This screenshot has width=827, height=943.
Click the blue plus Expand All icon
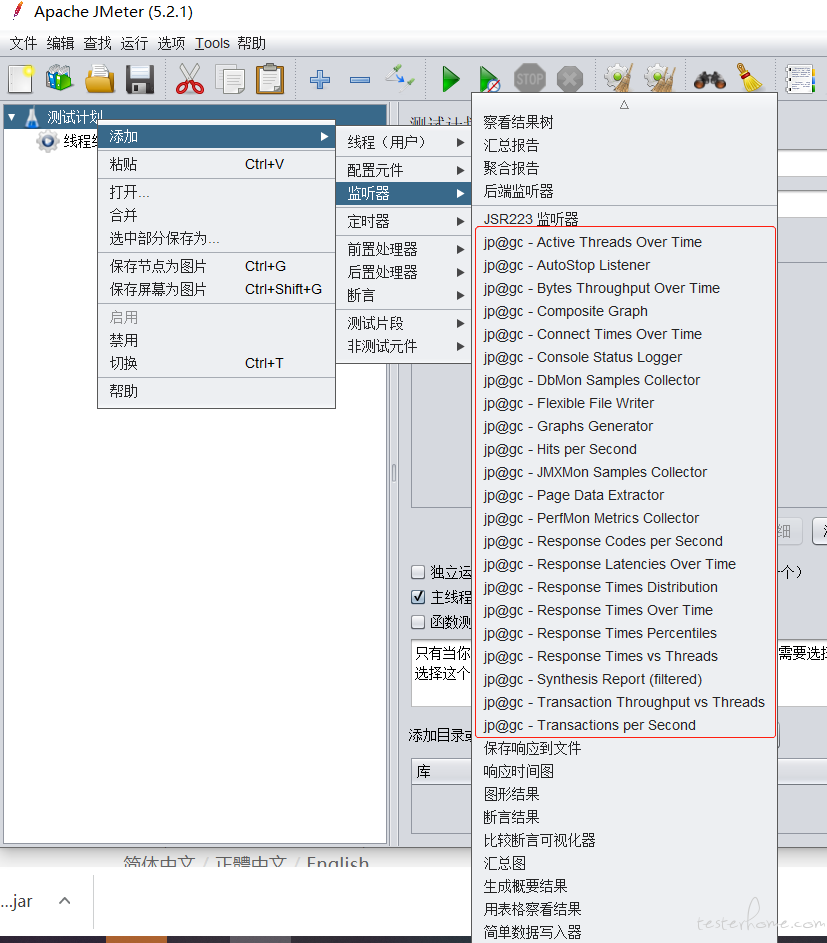pos(320,79)
